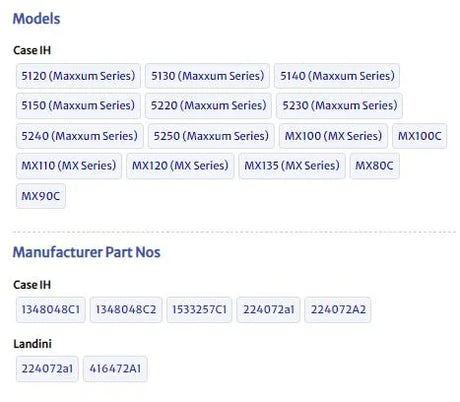The height and width of the screenshot is (402, 460).
Task: Select the MX90C model tag
Action: (41, 196)
